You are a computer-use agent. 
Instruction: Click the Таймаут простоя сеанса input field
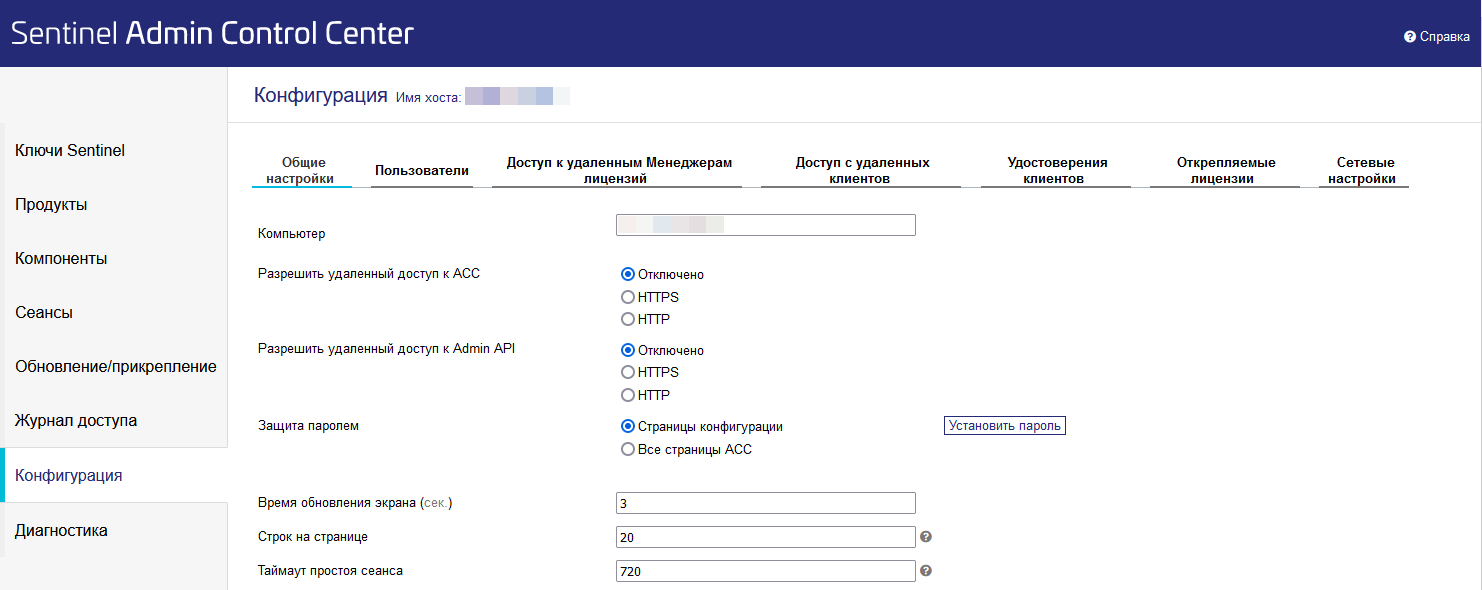click(x=766, y=571)
